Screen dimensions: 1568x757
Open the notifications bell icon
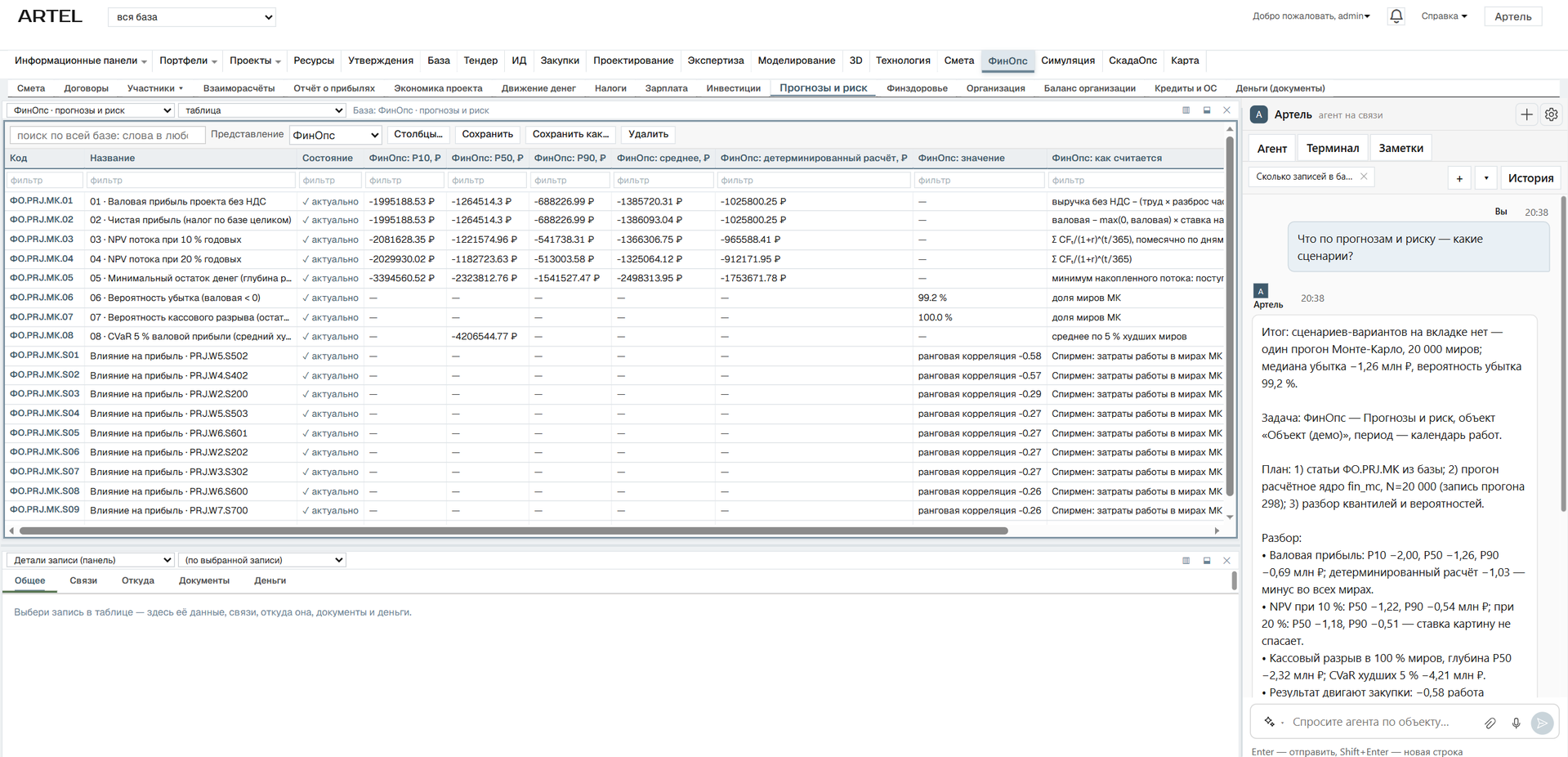click(x=1396, y=16)
